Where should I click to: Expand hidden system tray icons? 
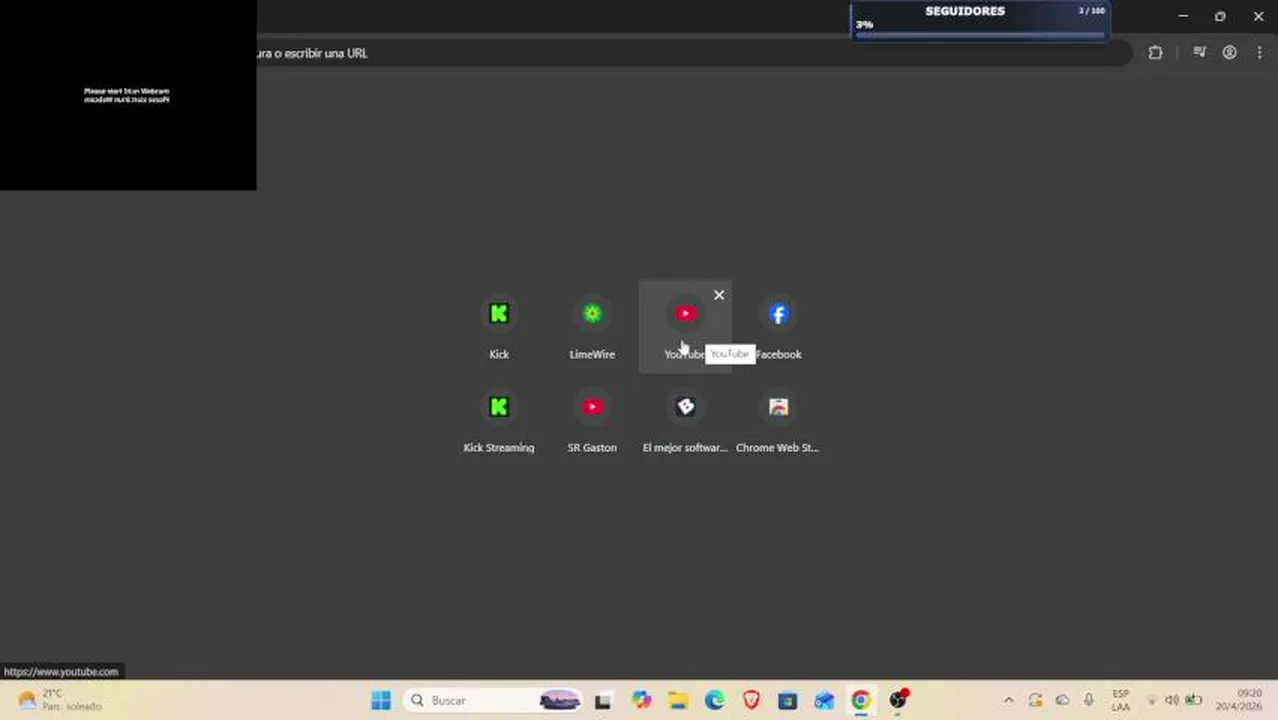point(1008,700)
